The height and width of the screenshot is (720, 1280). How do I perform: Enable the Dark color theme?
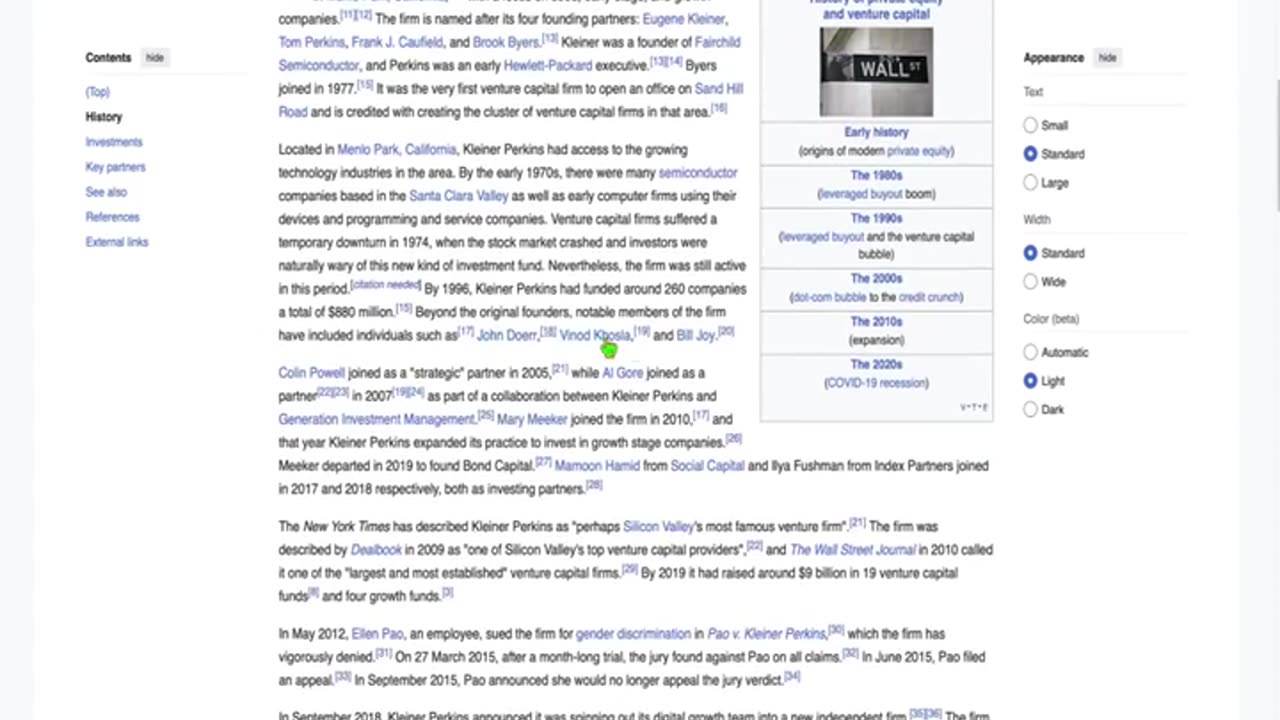[x=1030, y=409]
